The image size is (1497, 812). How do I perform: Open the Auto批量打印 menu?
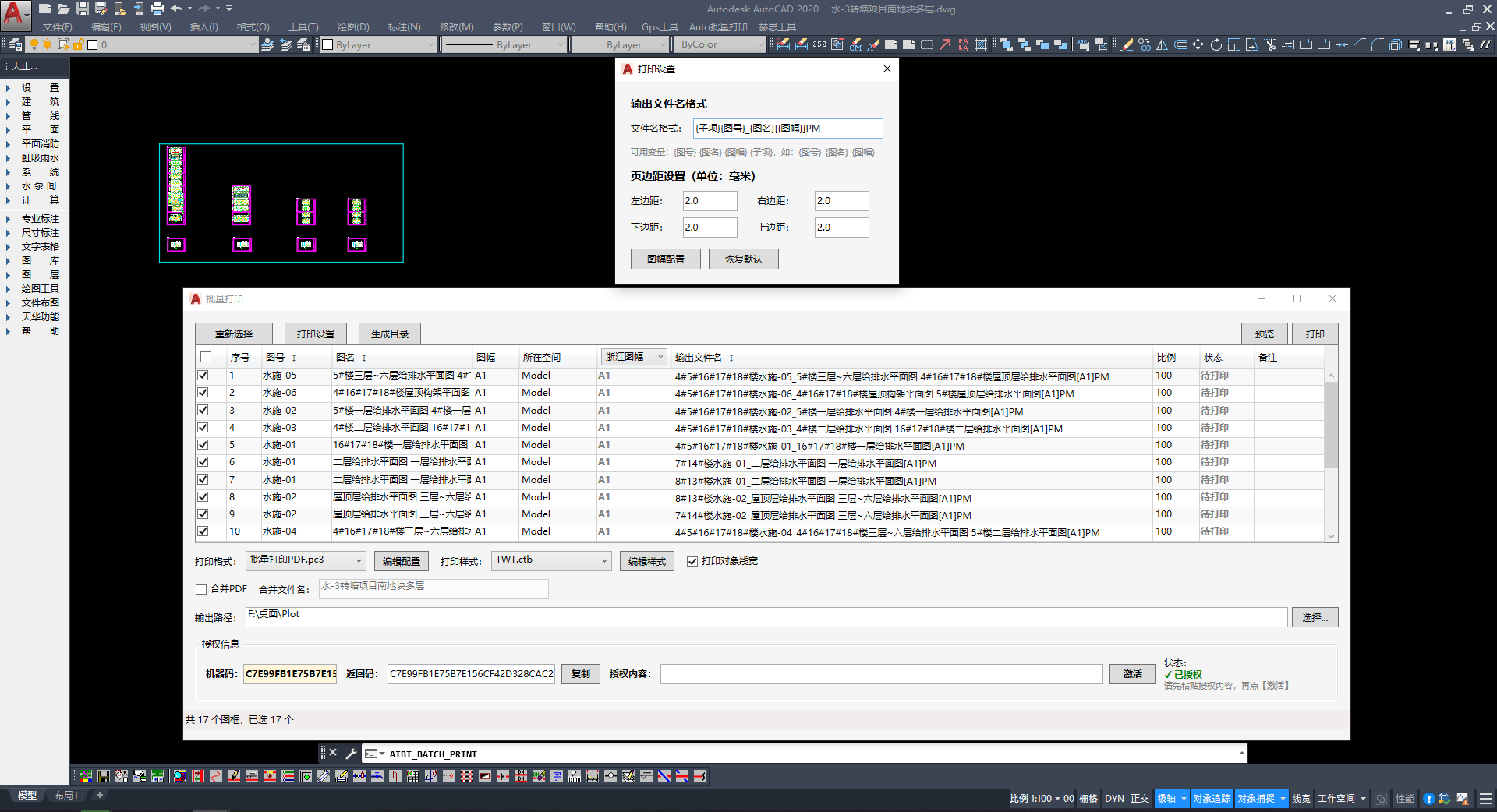coord(718,26)
